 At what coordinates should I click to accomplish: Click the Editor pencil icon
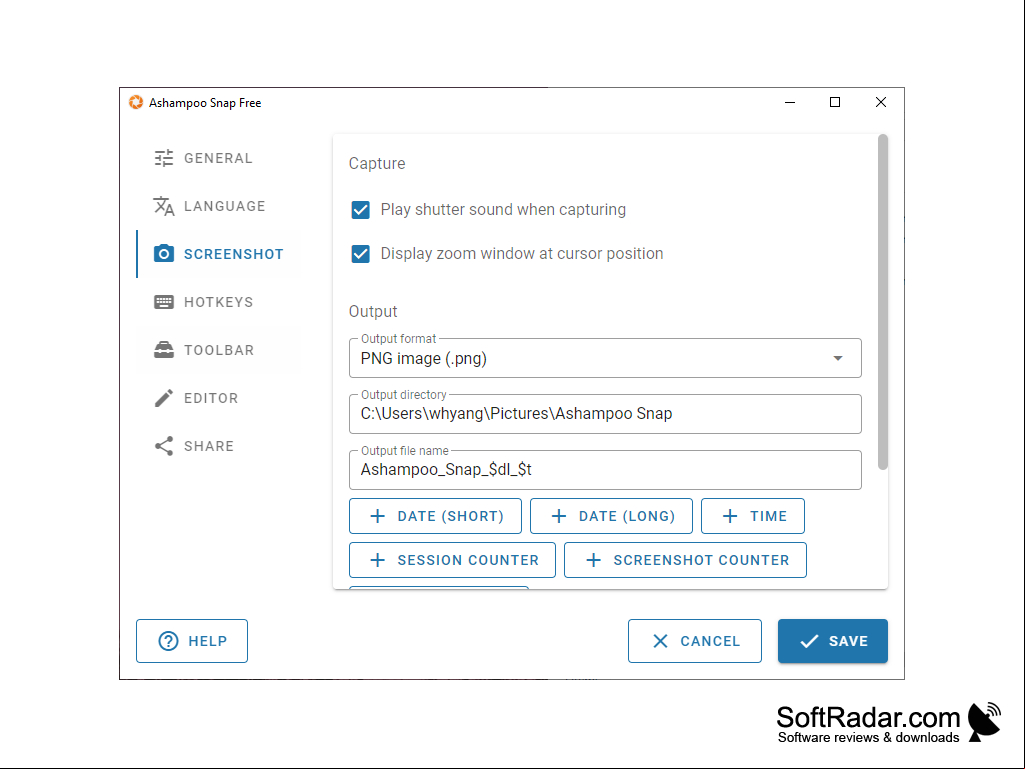(163, 398)
